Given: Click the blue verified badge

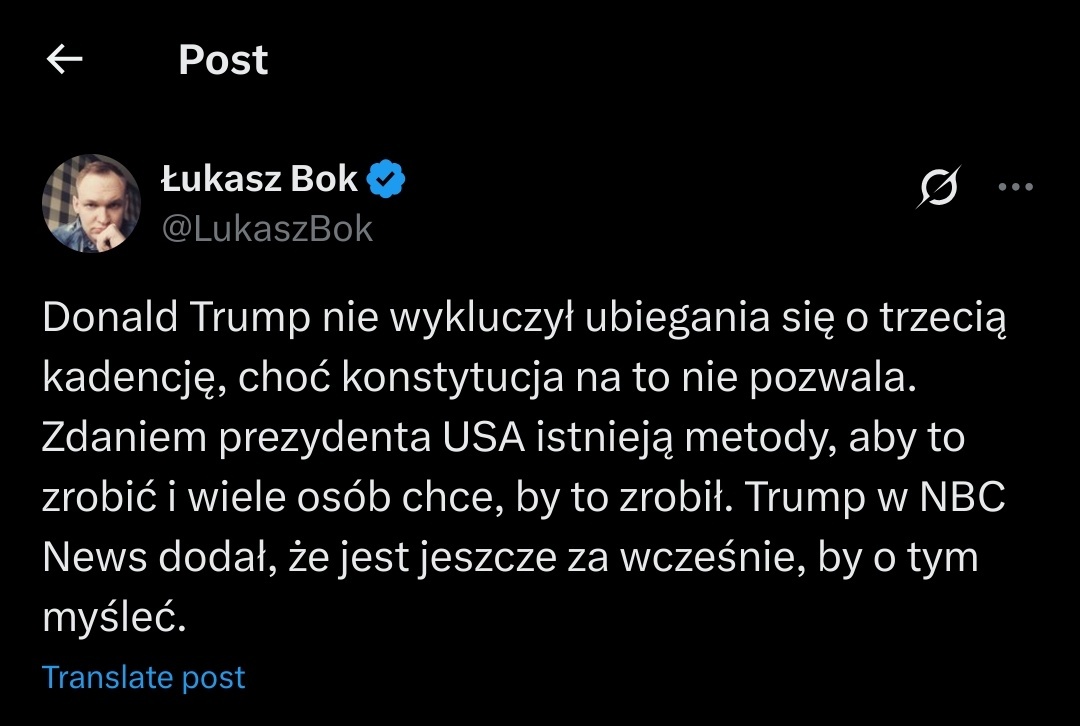Looking at the screenshot, I should (x=387, y=179).
